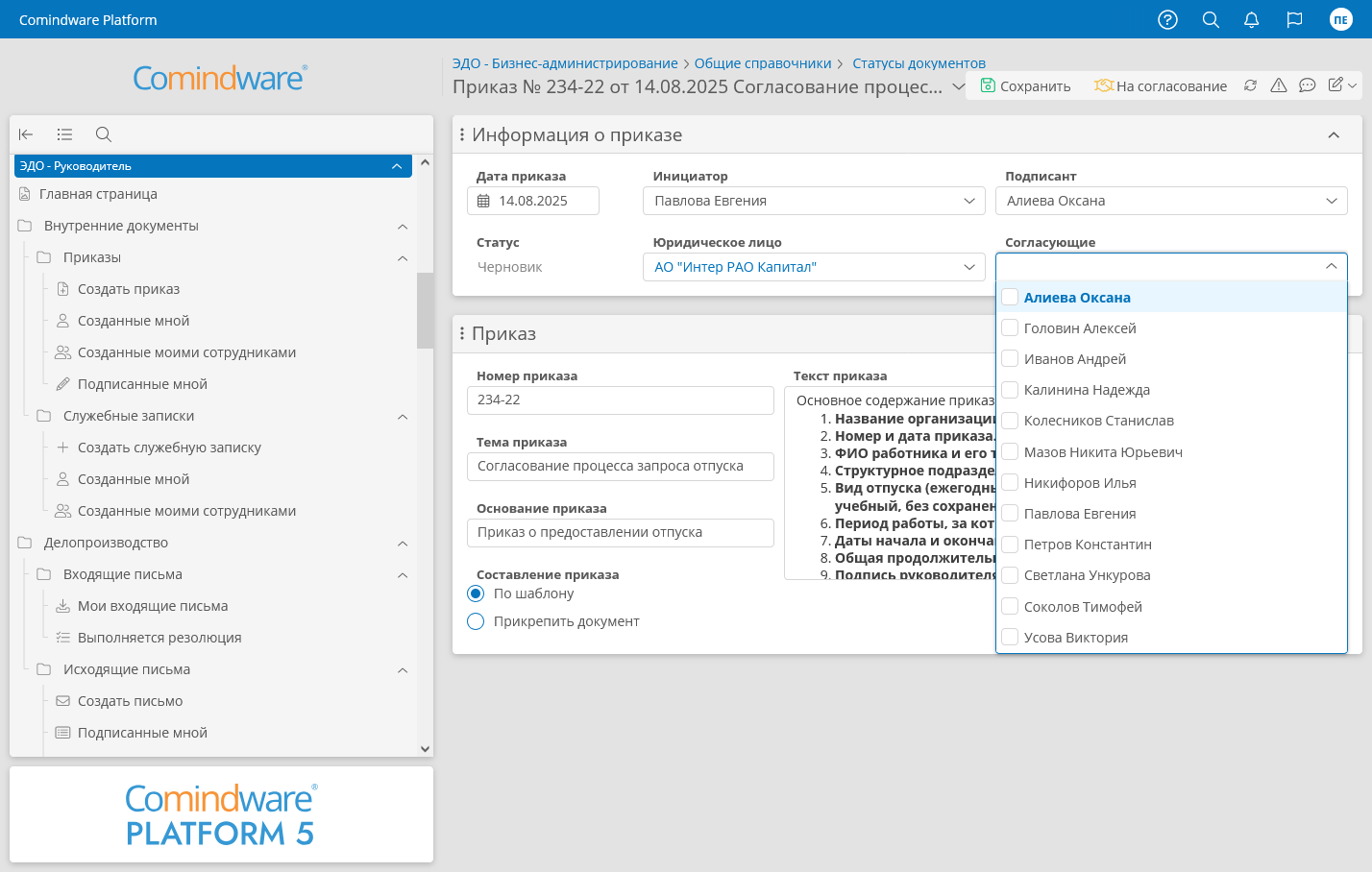1372x872 pixels.
Task: Click the Приказ section drag handle
Action: 462,333
